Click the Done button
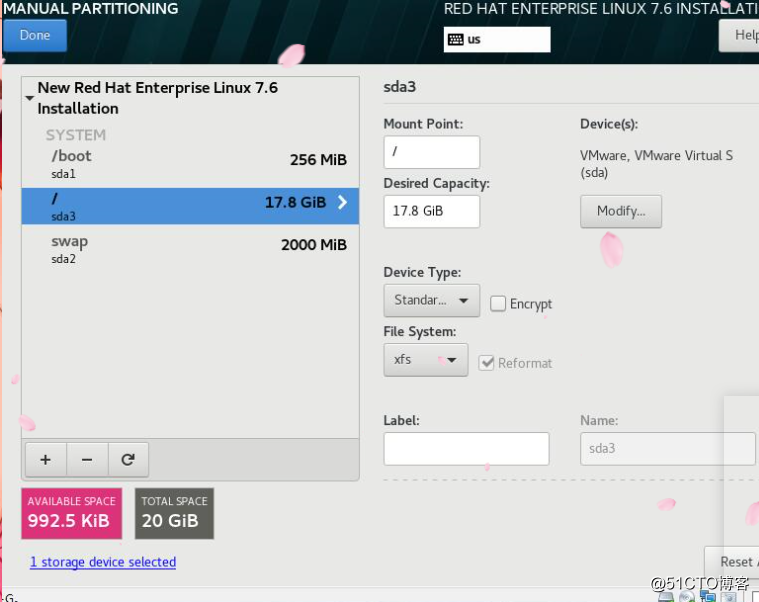Viewport: 759px width, 602px height. point(34,35)
